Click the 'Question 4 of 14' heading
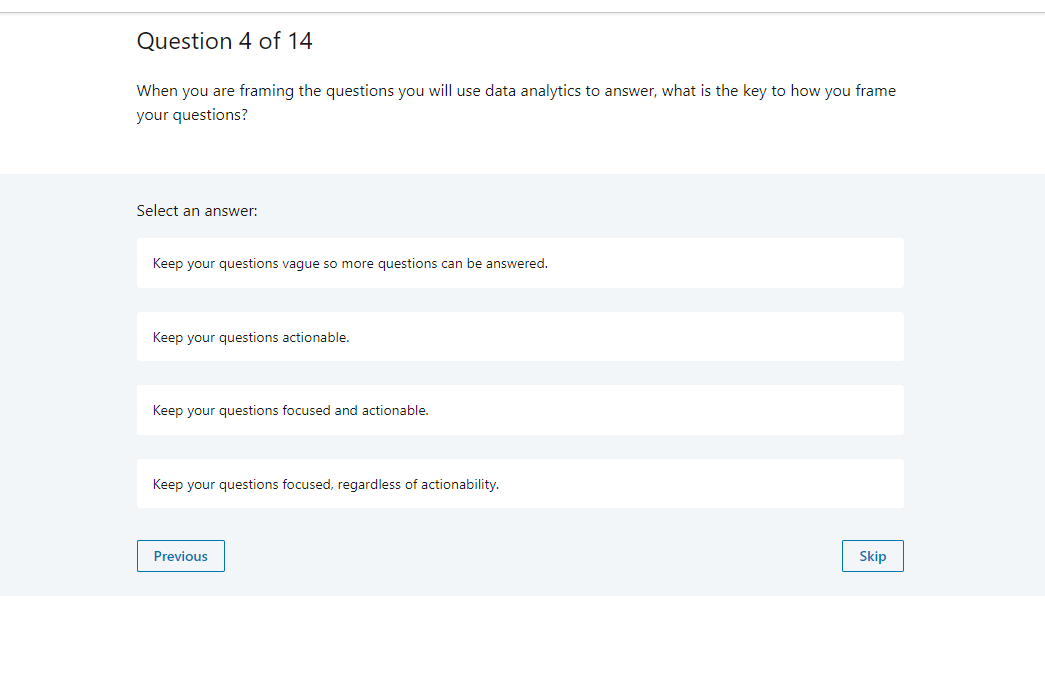This screenshot has width=1045, height=700. tap(225, 41)
